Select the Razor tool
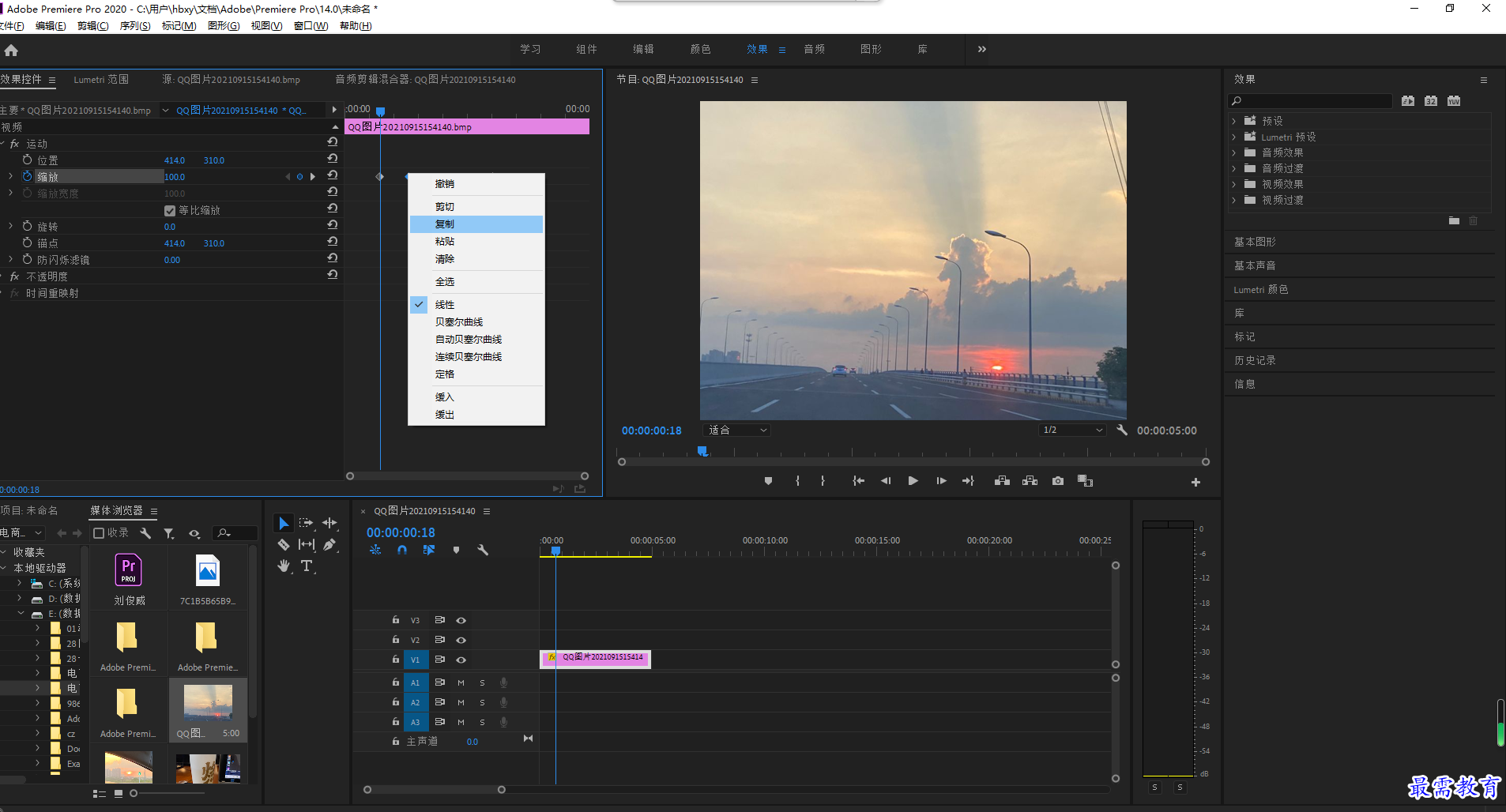The height and width of the screenshot is (812, 1506). [284, 544]
